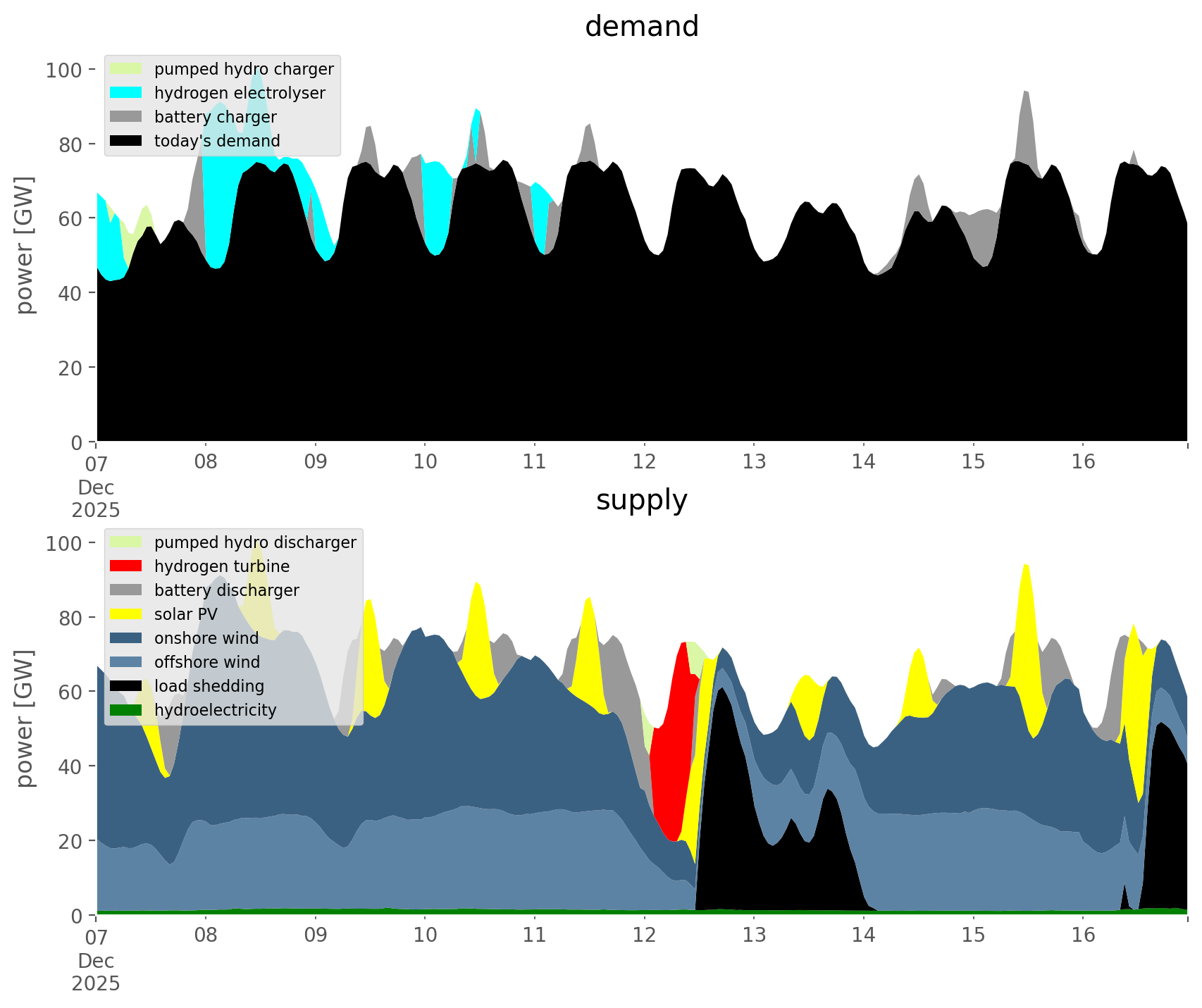Click date tick 12 on the demand chart
Image resolution: width=1202 pixels, height=1008 pixels.
tap(644, 462)
